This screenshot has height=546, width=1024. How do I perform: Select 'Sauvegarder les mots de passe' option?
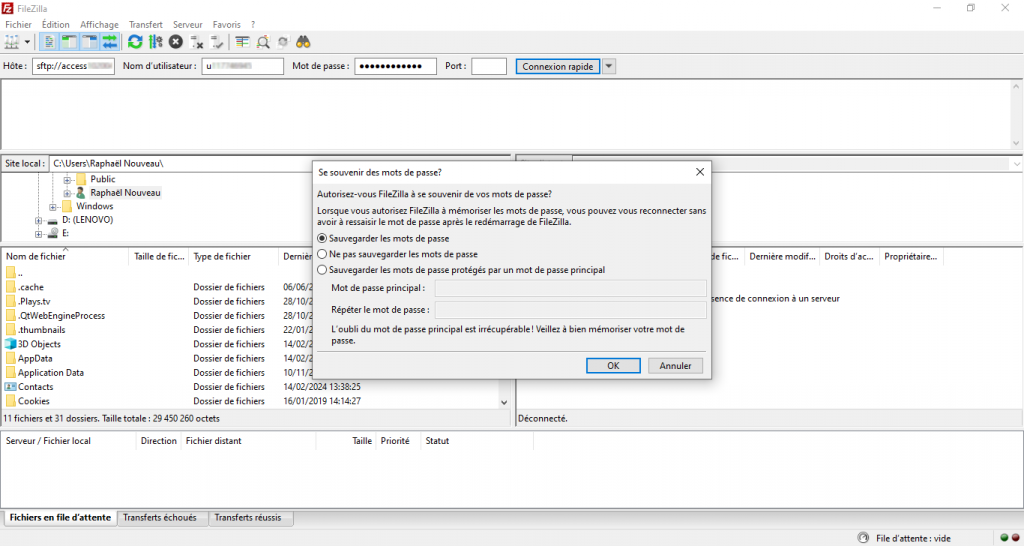click(x=322, y=239)
